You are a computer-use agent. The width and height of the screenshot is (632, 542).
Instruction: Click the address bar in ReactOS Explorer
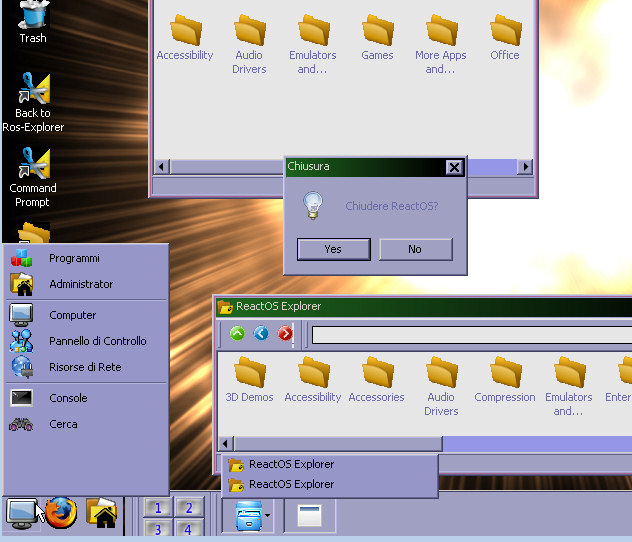pos(472,335)
